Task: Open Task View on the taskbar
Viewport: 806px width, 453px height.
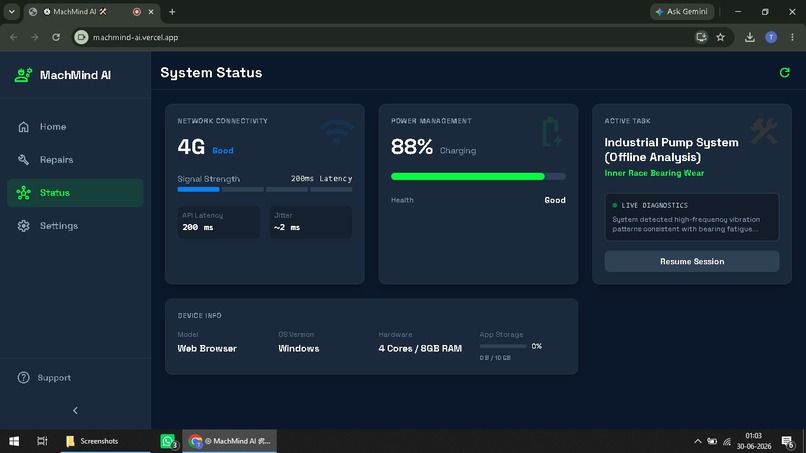Action: (x=42, y=441)
